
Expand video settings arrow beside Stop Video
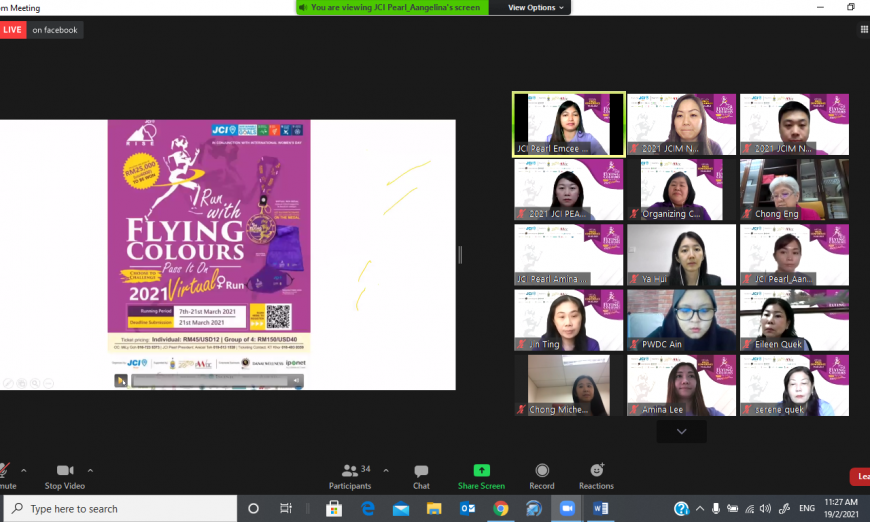pyautogui.click(x=90, y=470)
